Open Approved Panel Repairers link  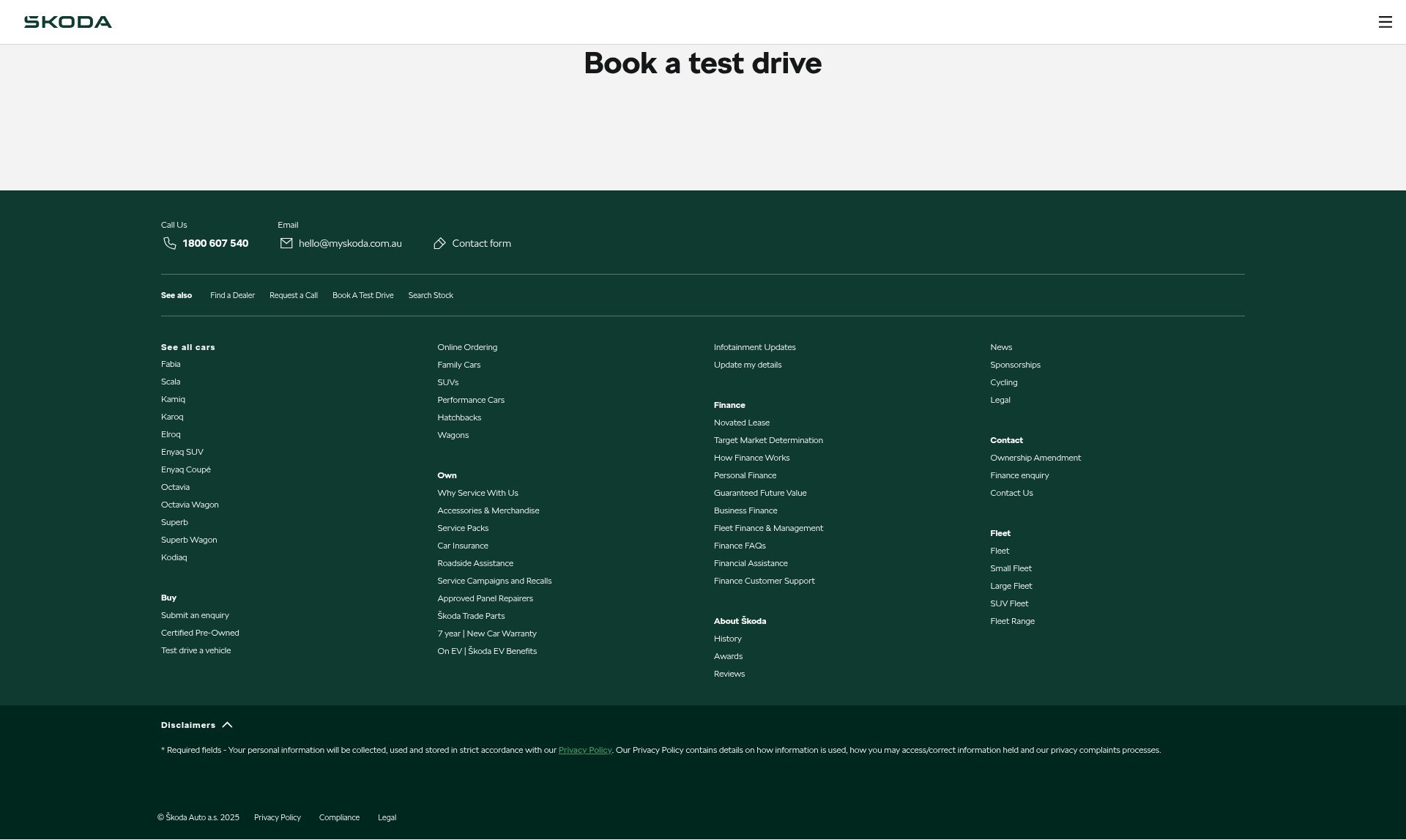click(x=485, y=599)
